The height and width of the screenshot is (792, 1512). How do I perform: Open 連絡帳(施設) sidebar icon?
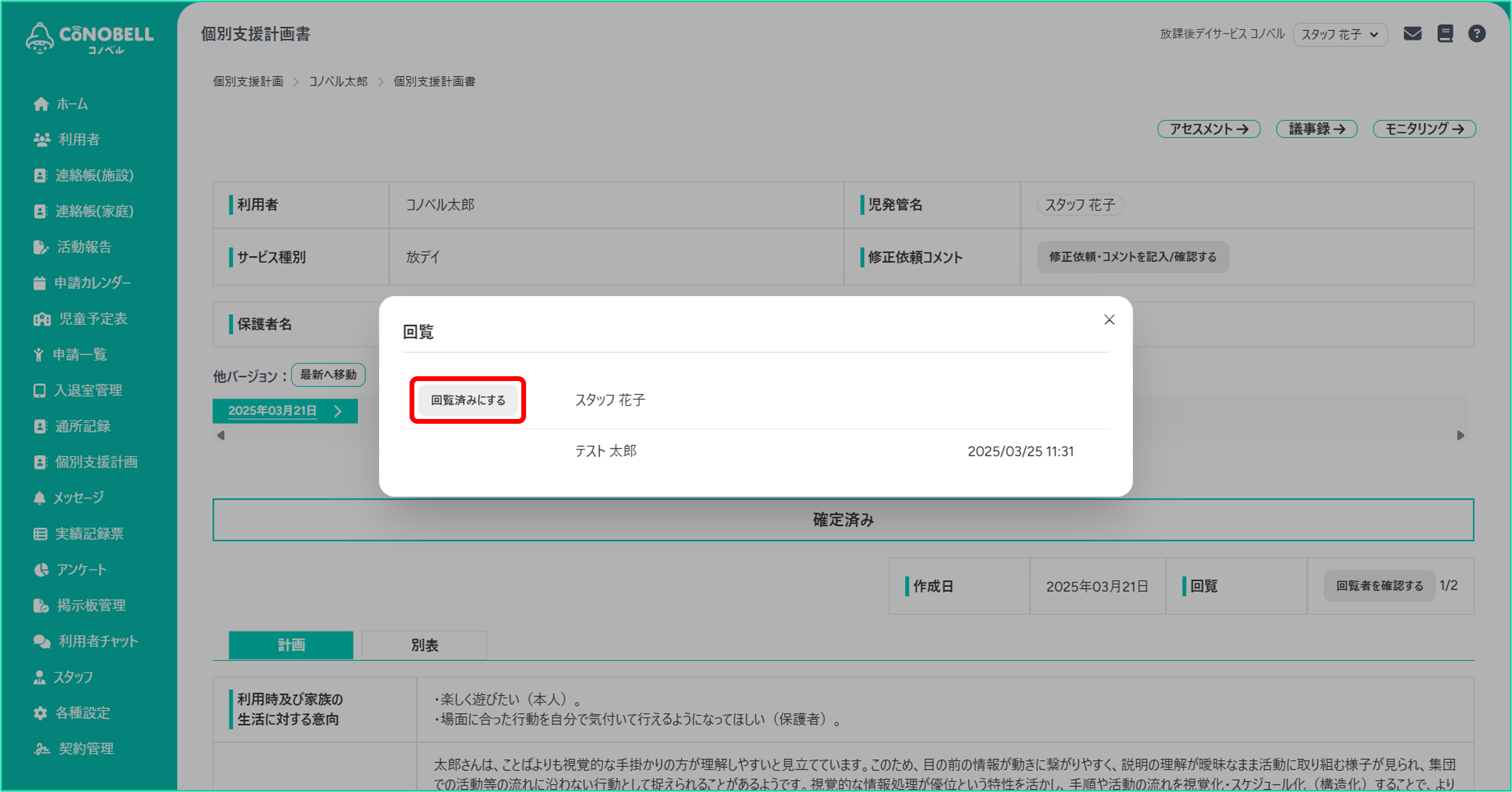(40, 175)
